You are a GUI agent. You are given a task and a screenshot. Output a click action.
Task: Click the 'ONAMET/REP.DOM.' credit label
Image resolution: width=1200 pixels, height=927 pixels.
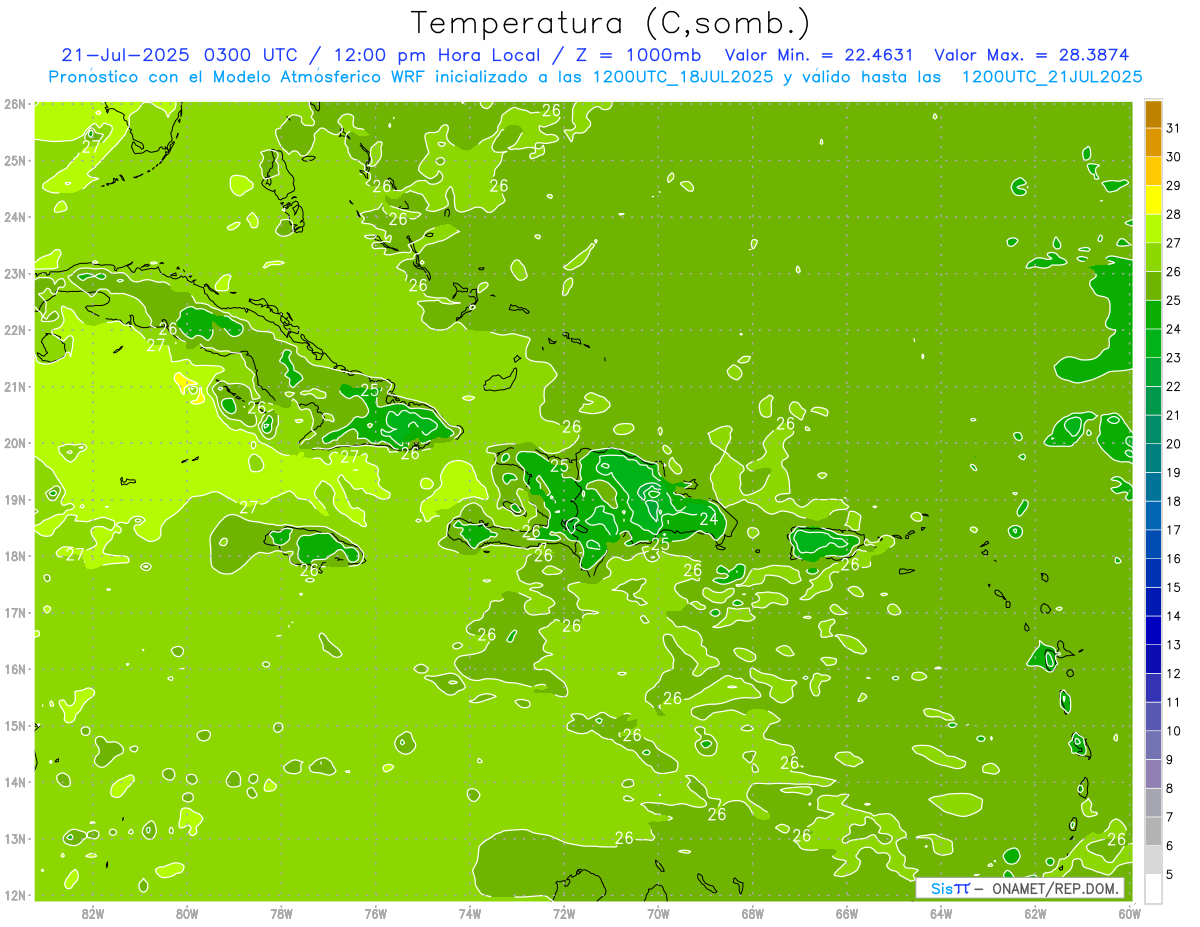pos(1053,888)
